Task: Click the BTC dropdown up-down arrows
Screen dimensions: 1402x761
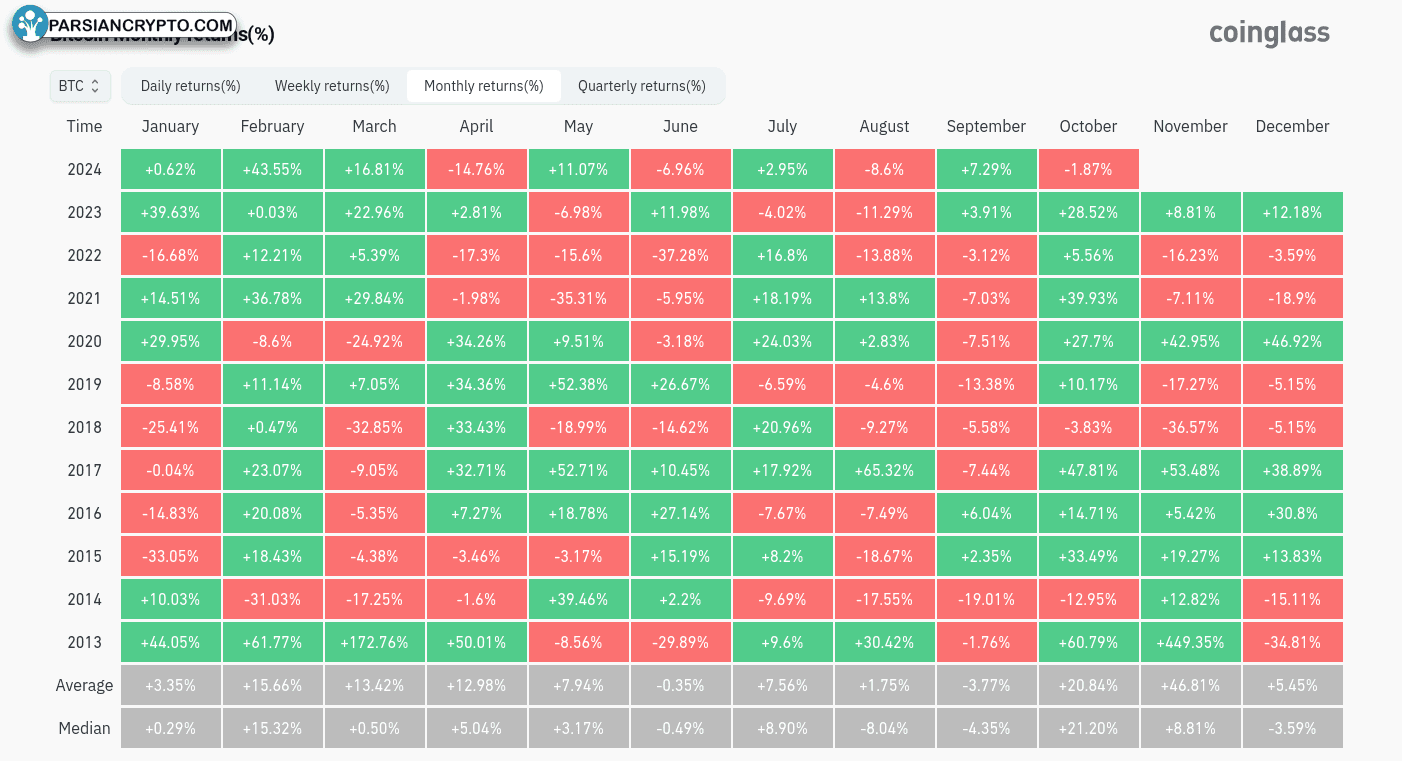Action: [95, 86]
